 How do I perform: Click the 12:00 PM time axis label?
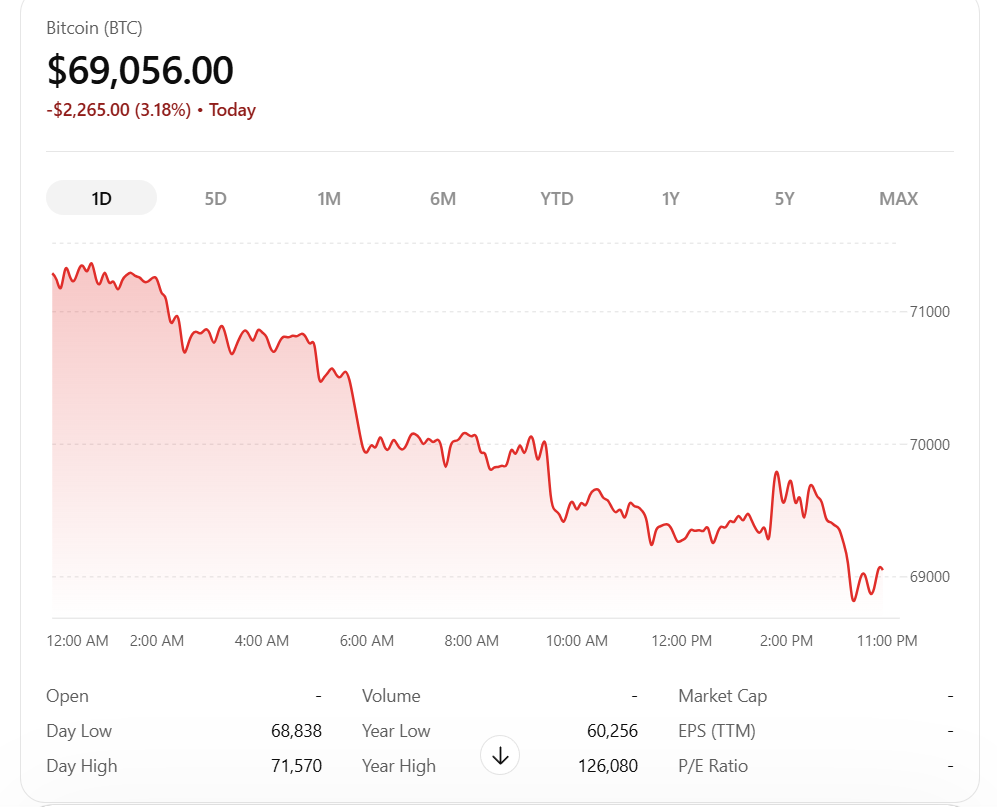[x=682, y=641]
